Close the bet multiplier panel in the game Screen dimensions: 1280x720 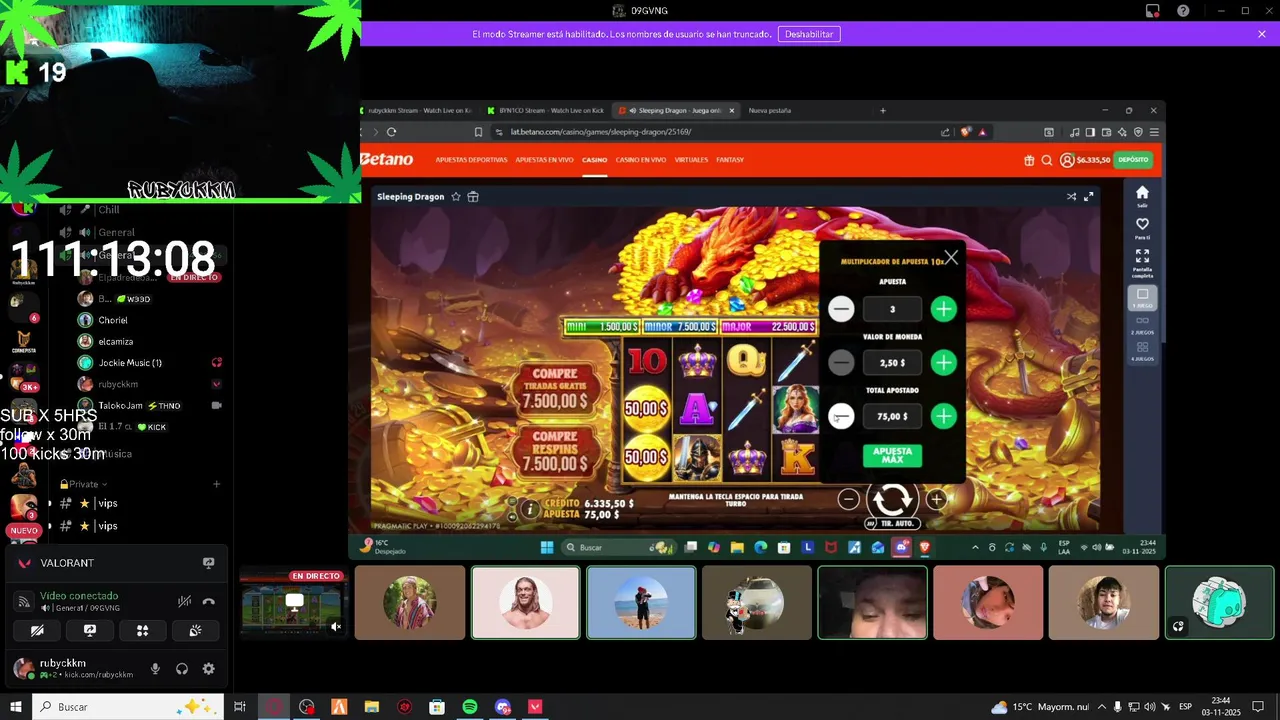[x=951, y=258]
